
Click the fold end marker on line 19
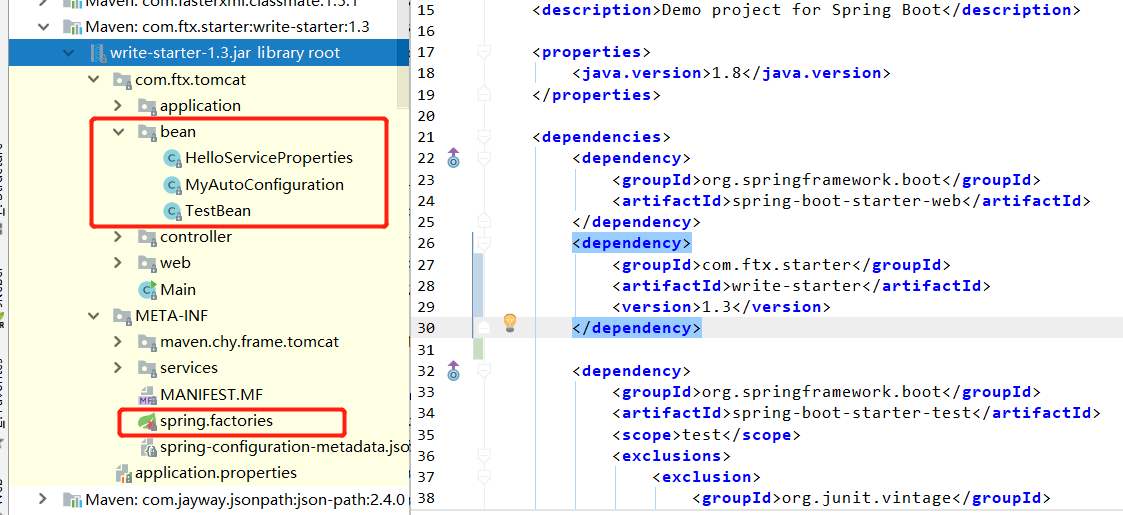point(485,94)
